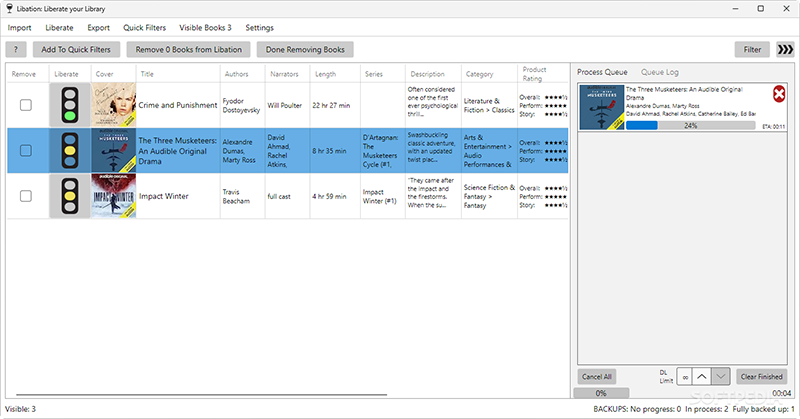This screenshot has width=800, height=419.
Task: Click the green stoplight for Crime and Punishment
Action: click(x=70, y=105)
